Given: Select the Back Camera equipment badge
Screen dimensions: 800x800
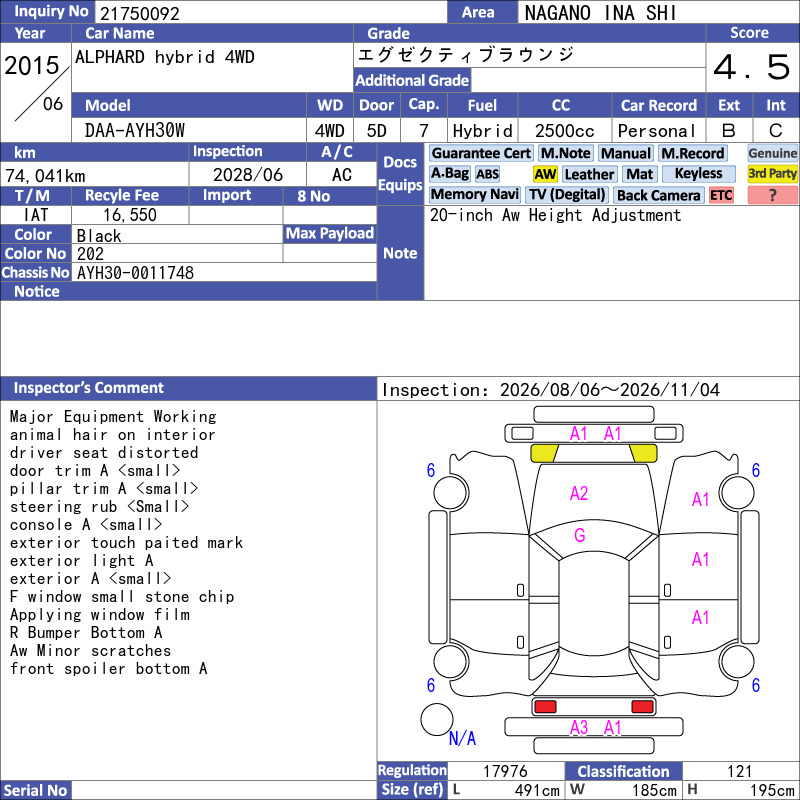Looking at the screenshot, I should pyautogui.click(x=659, y=195).
